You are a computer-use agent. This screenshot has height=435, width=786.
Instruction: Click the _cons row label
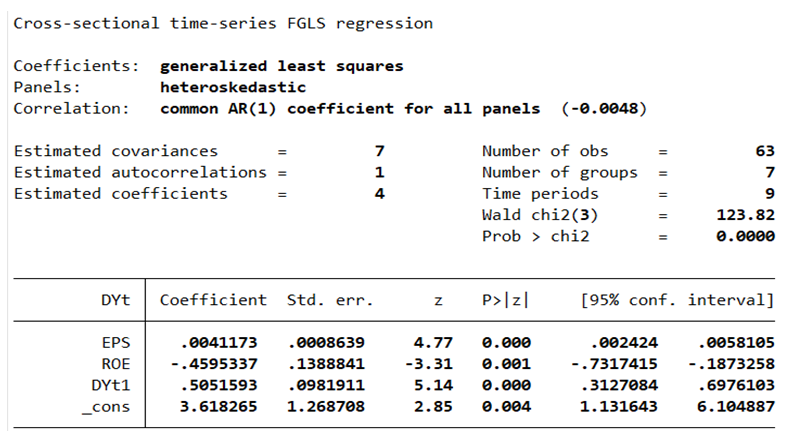pos(109,406)
